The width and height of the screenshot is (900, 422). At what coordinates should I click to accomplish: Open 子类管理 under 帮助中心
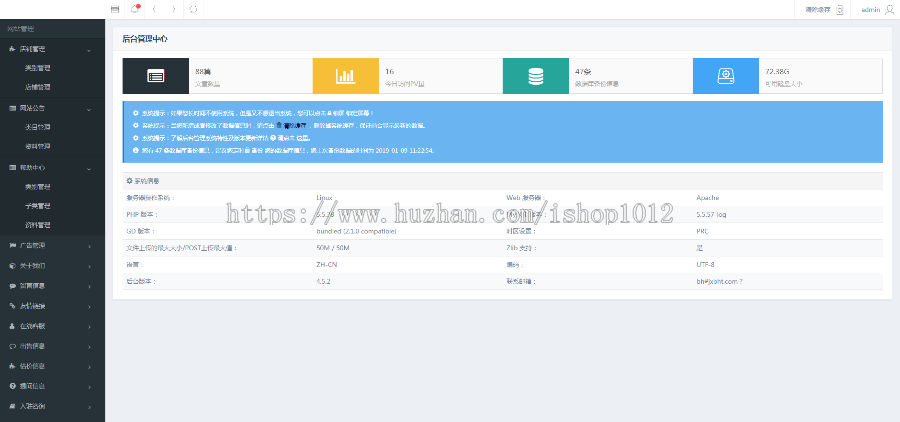tap(37, 206)
